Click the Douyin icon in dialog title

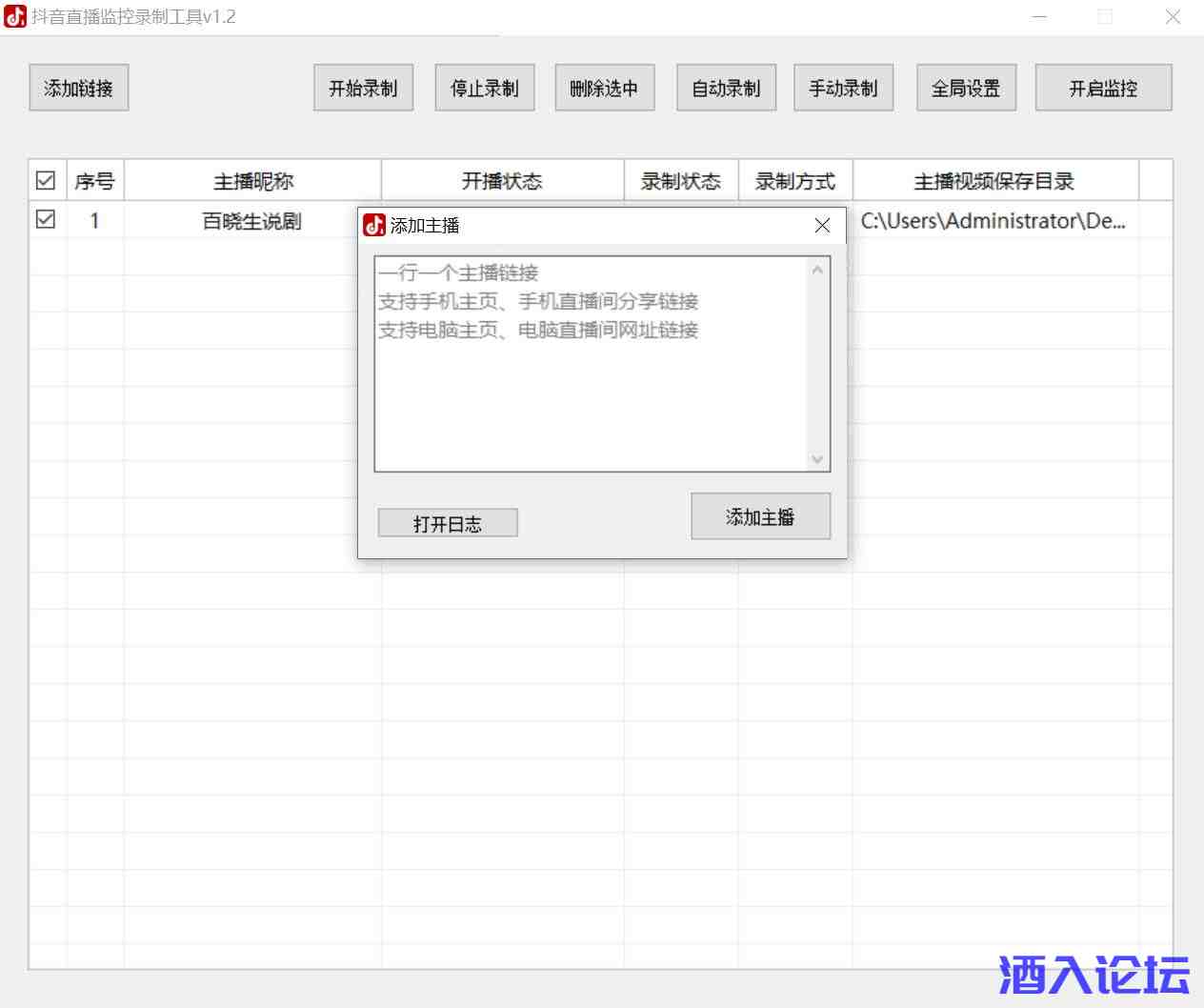[374, 226]
